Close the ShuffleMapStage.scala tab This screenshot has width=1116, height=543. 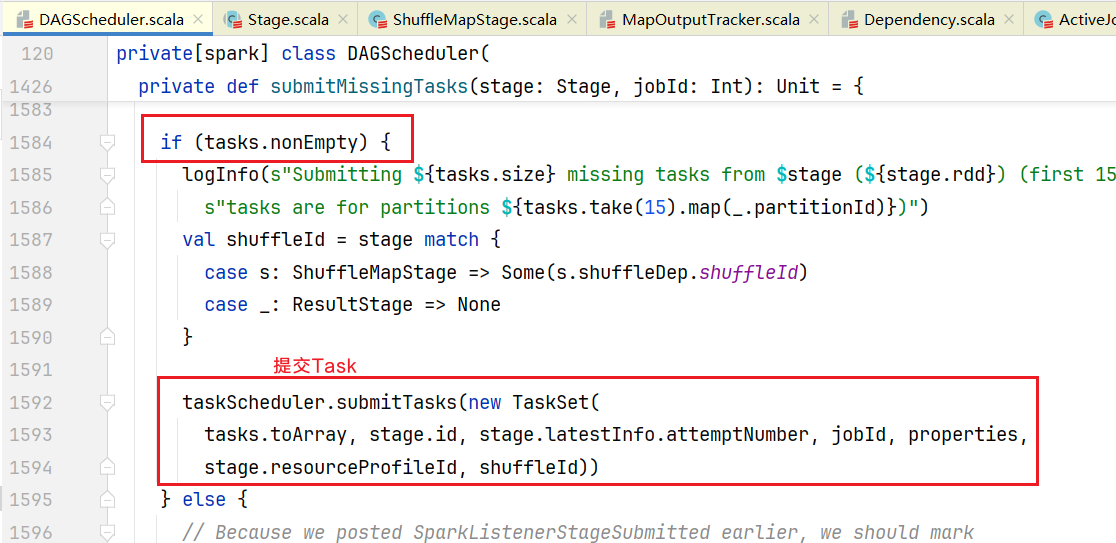pos(571,20)
